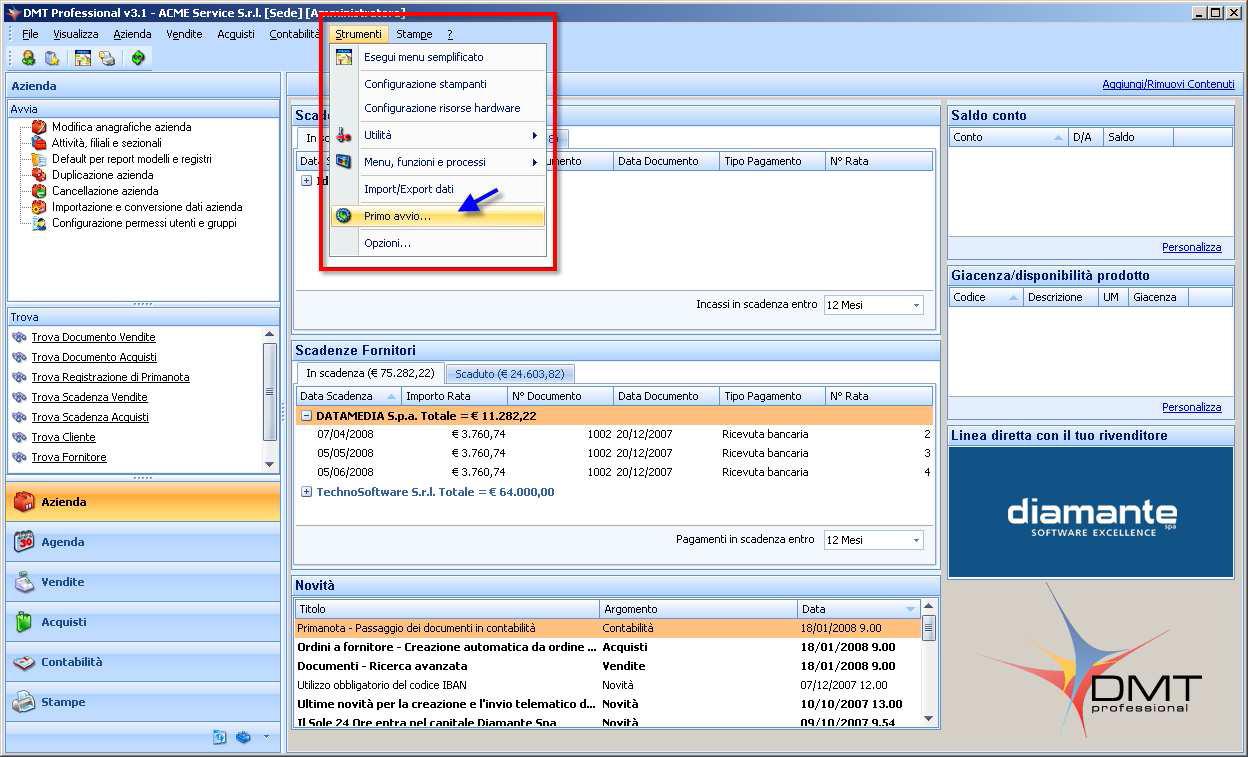The image size is (1248, 757).
Task: Click the calendar icon of Agenda
Action: 24,542
